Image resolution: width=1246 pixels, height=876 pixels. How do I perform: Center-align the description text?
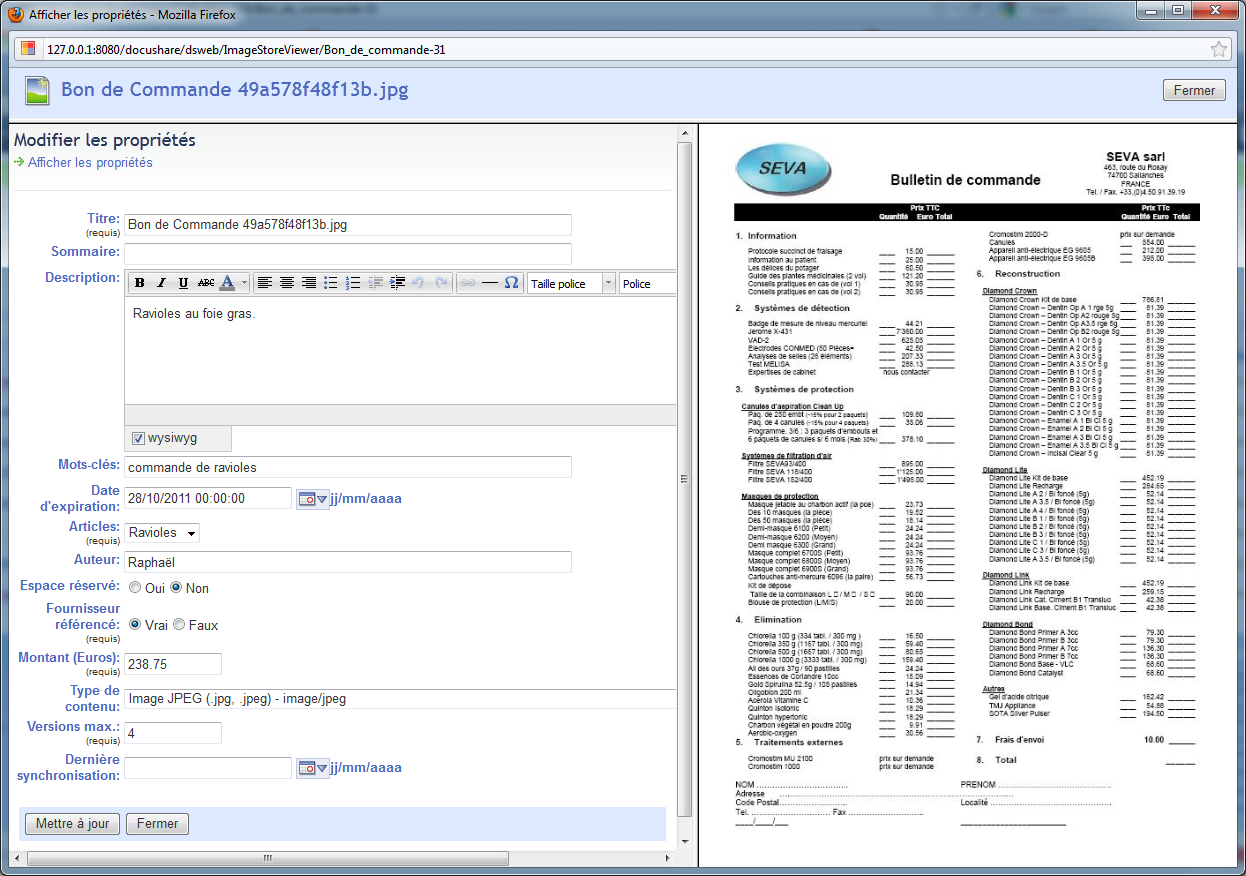click(287, 284)
